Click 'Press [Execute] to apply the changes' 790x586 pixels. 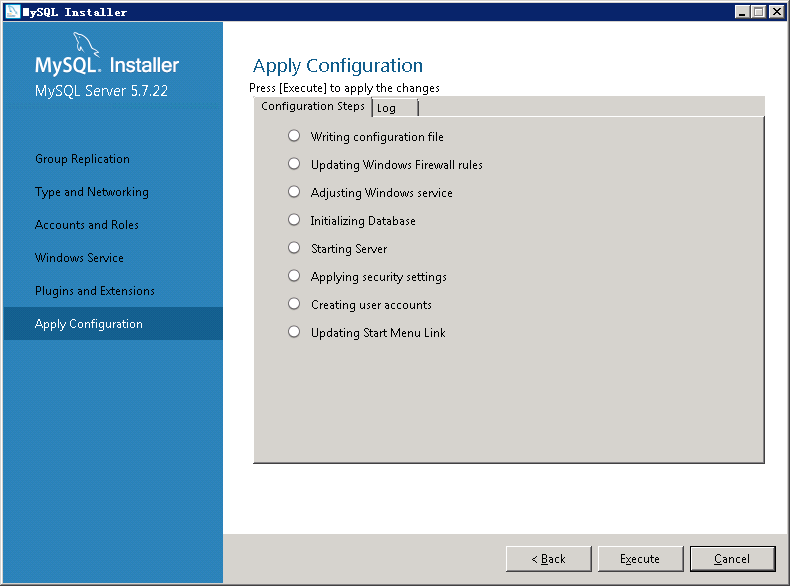(x=344, y=88)
